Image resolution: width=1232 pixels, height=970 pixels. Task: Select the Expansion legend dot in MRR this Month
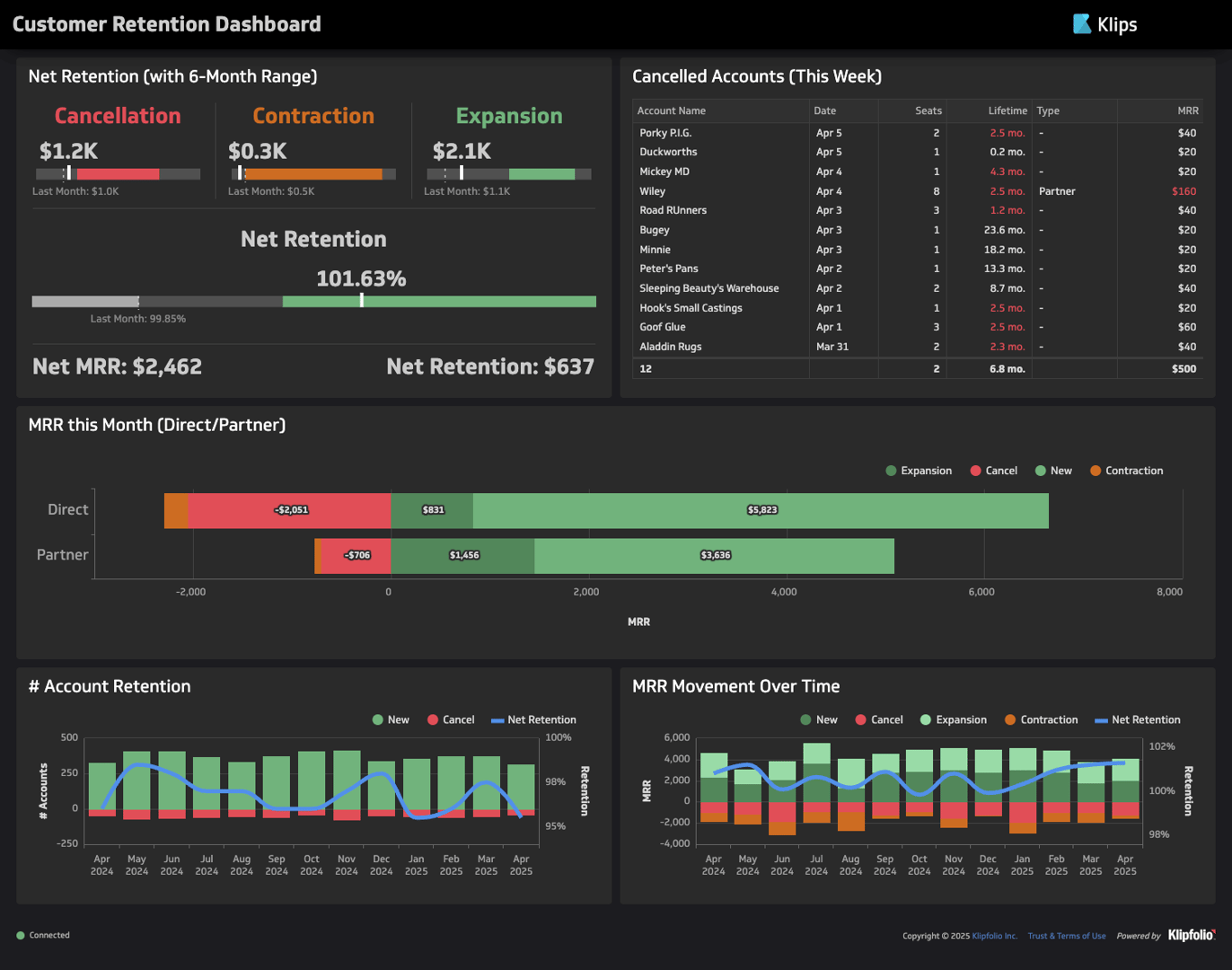click(x=893, y=470)
